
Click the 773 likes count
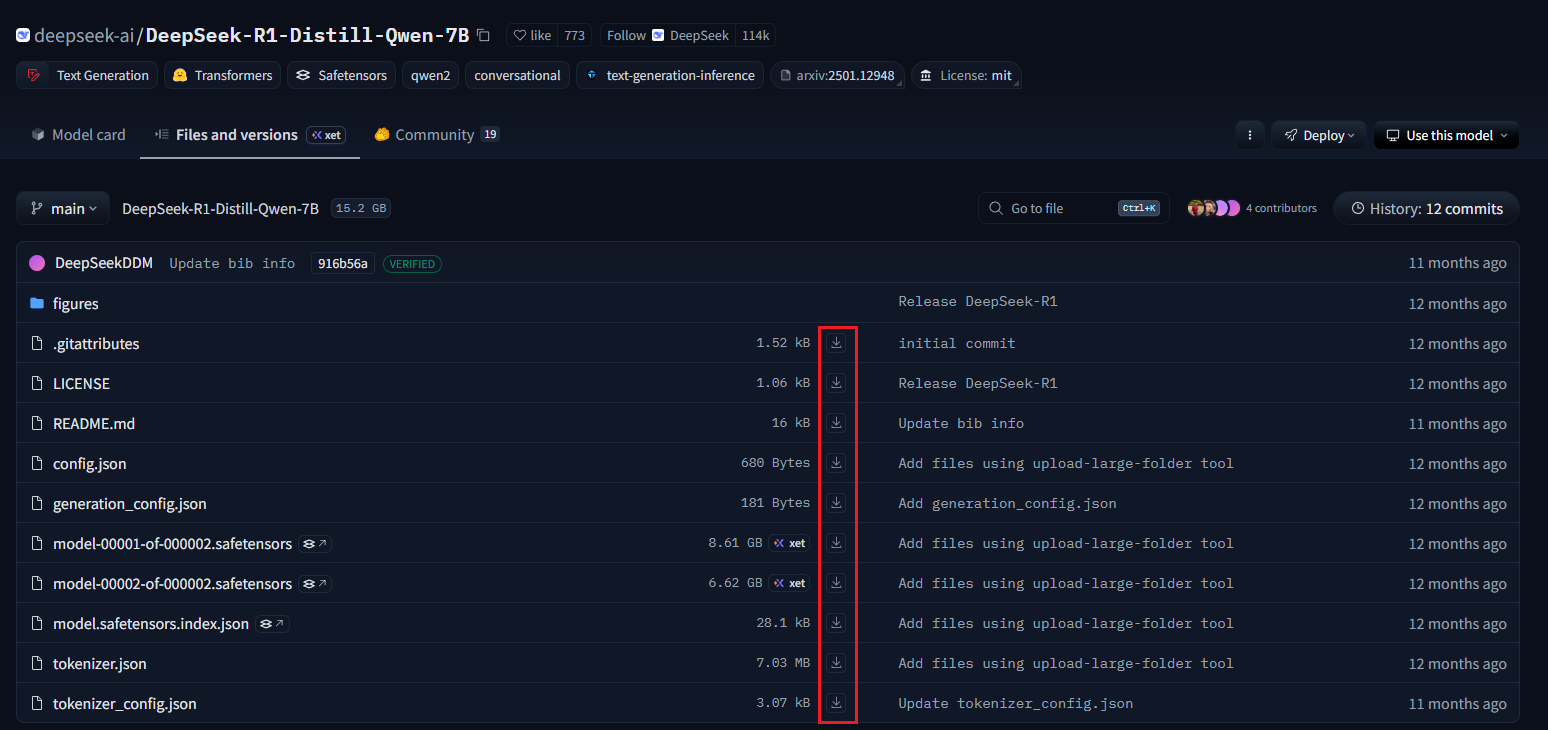(574, 35)
